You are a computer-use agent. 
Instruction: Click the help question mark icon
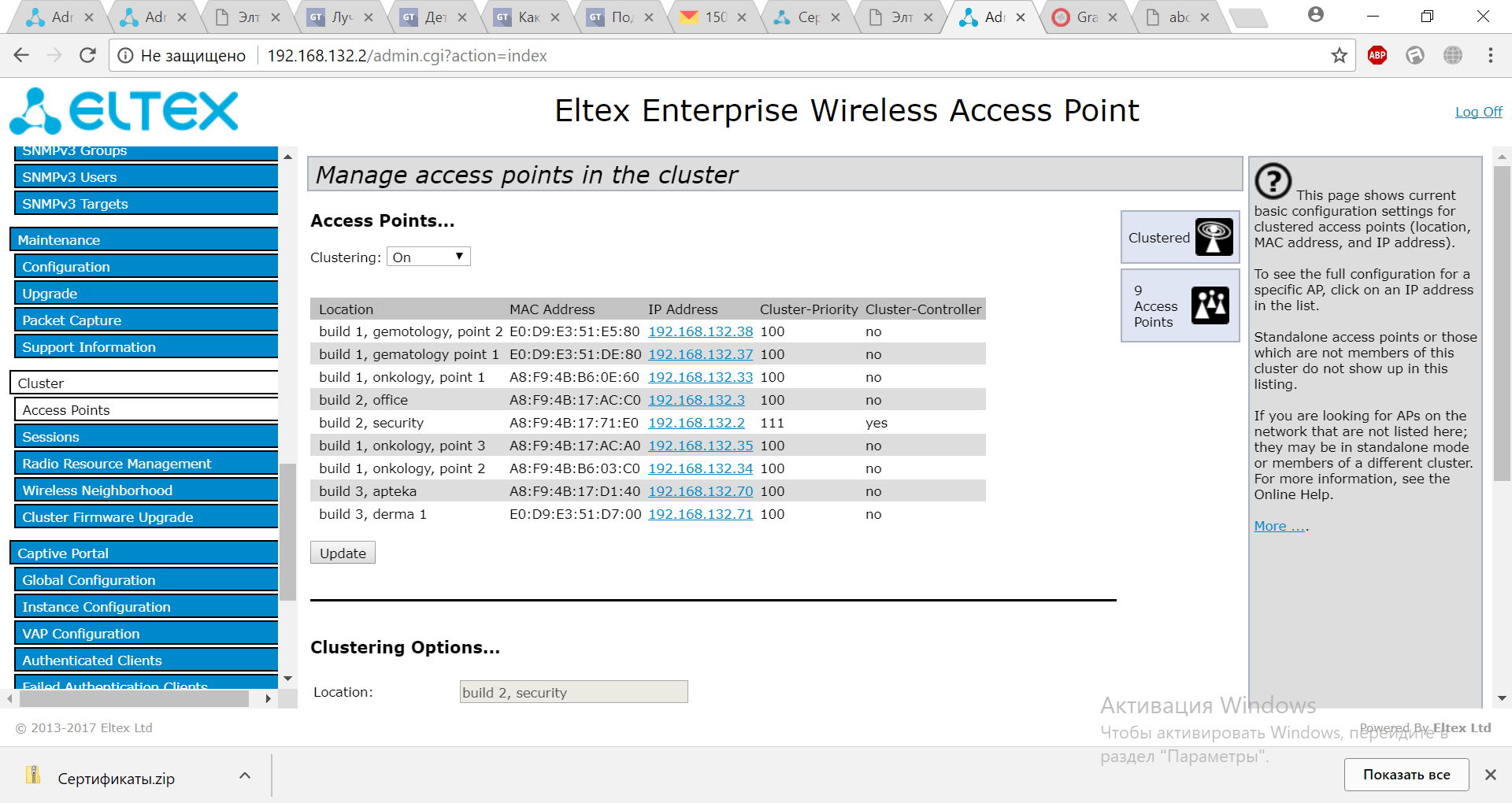coord(1273,181)
